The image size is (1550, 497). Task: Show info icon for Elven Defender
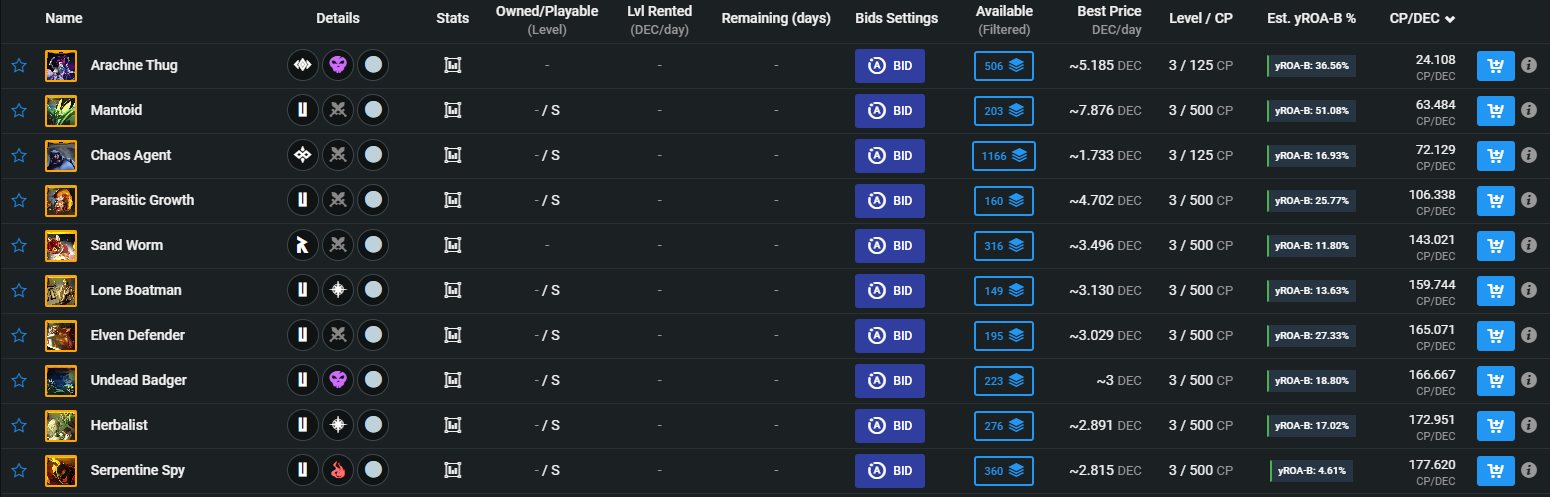tap(1529, 336)
